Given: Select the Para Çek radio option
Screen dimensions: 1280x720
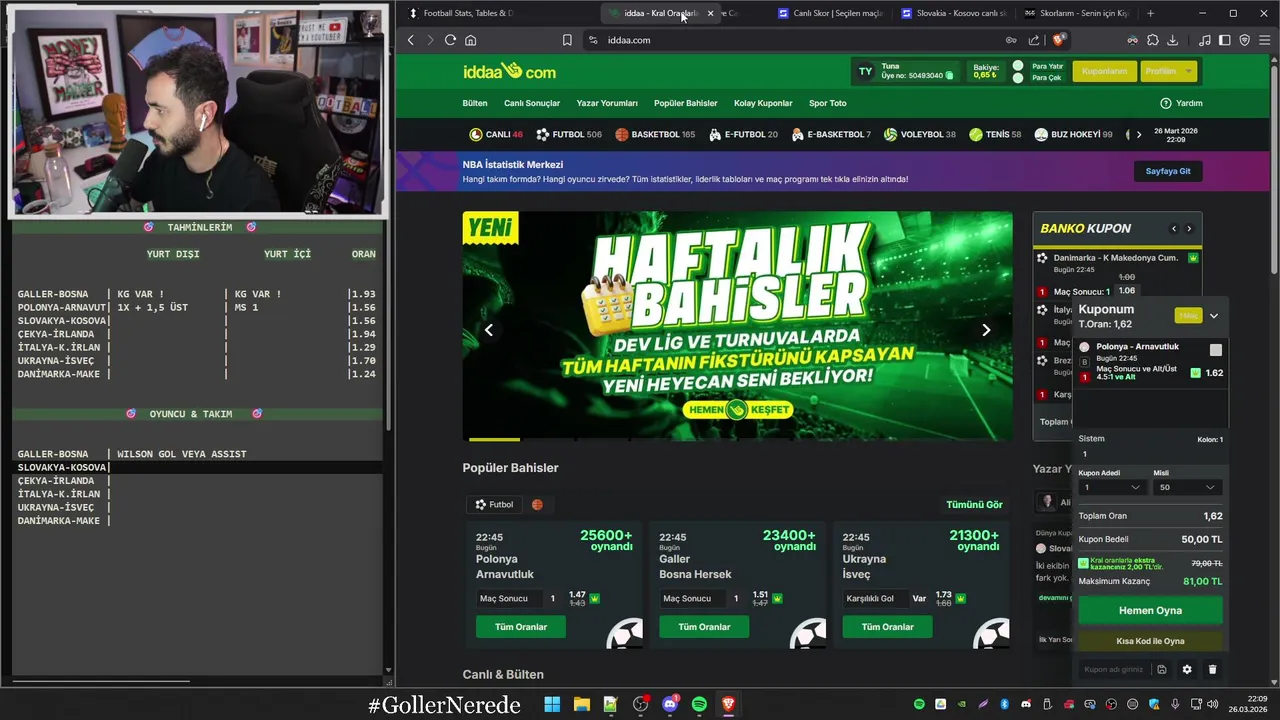Looking at the screenshot, I should 1018,78.
